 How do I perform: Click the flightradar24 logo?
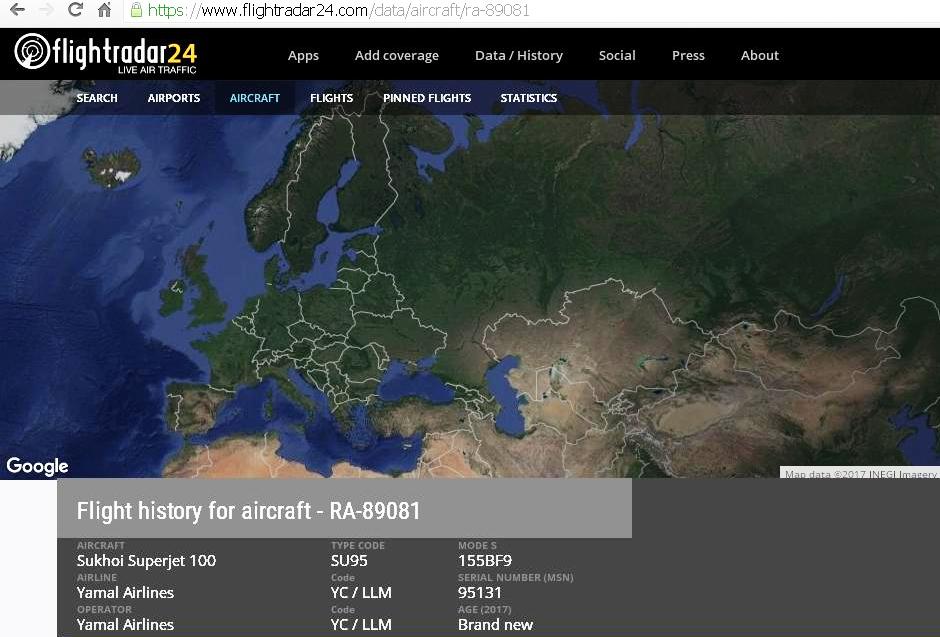point(106,53)
